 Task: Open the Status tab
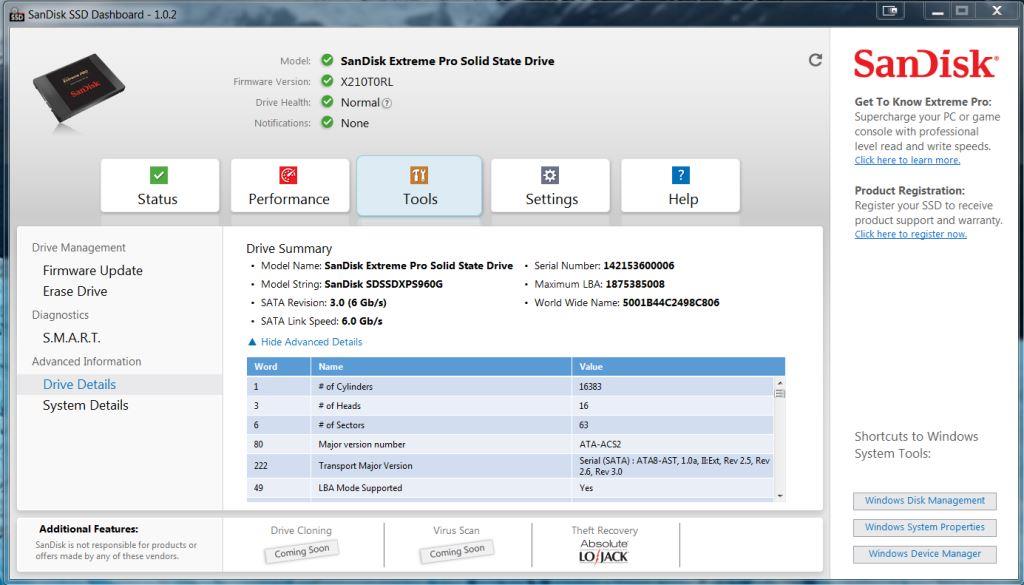pyautogui.click(x=158, y=186)
